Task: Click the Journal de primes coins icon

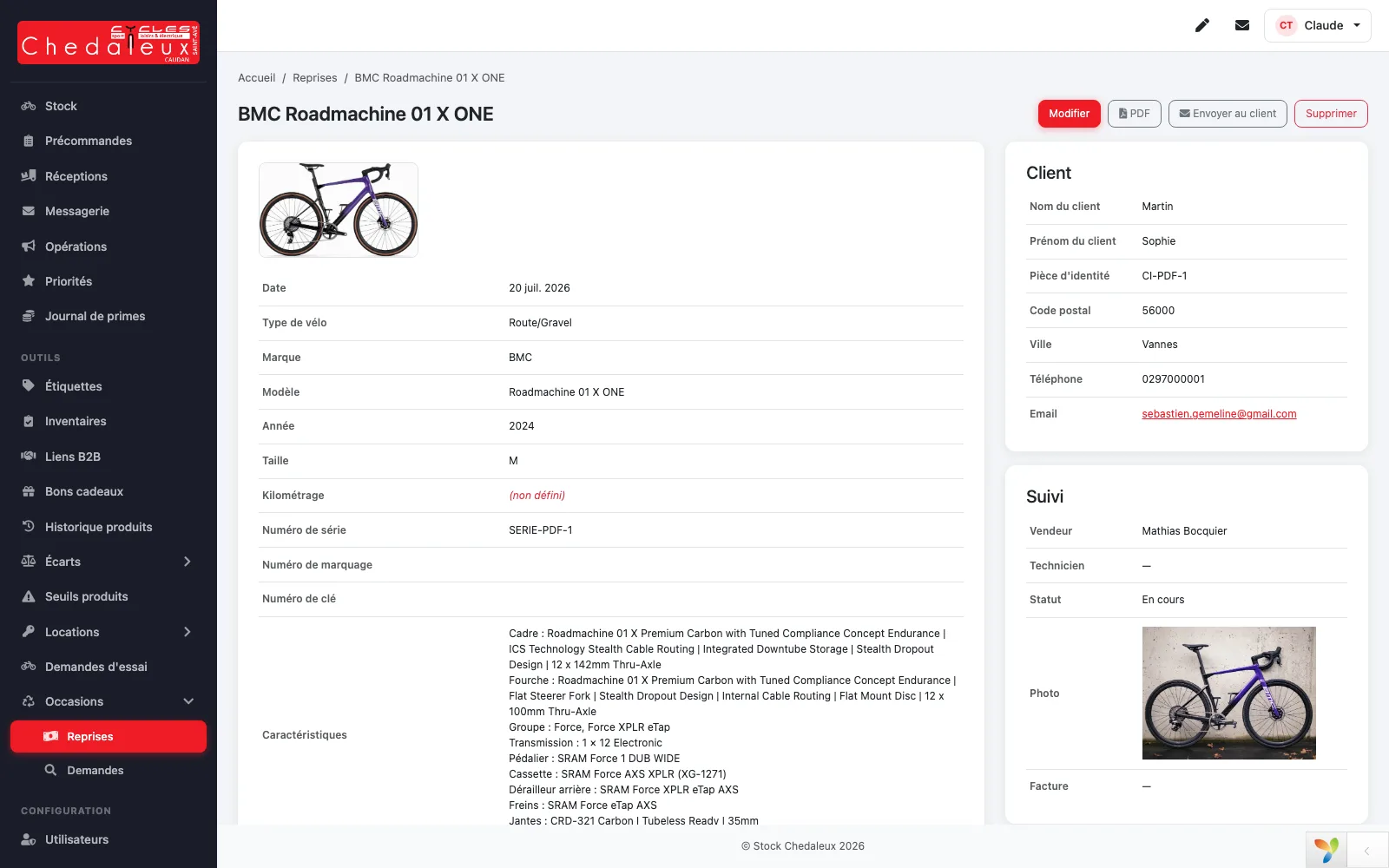Action: tap(29, 316)
